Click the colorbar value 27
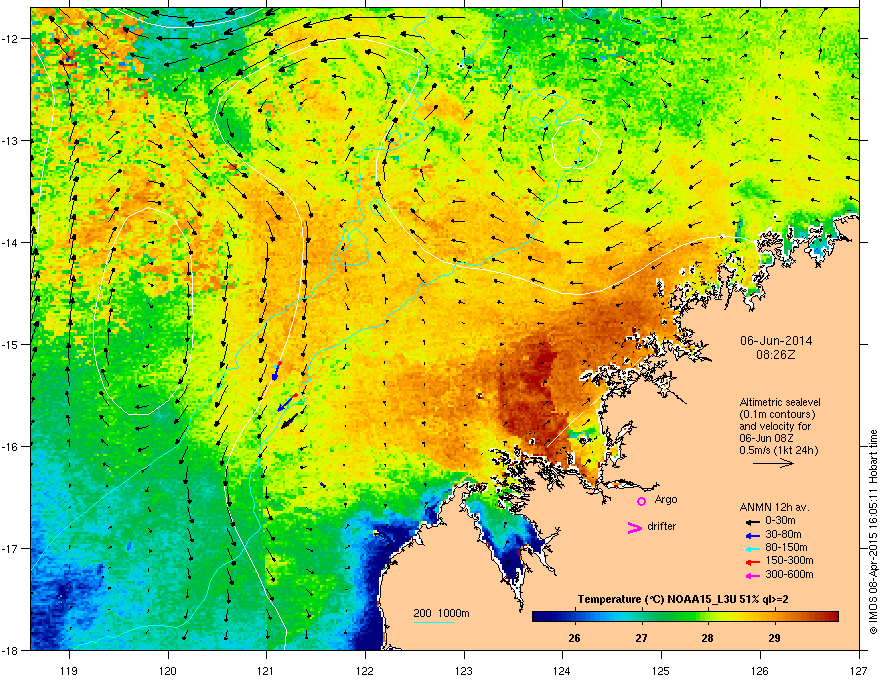This screenshot has height=680, width=880. coord(641,638)
